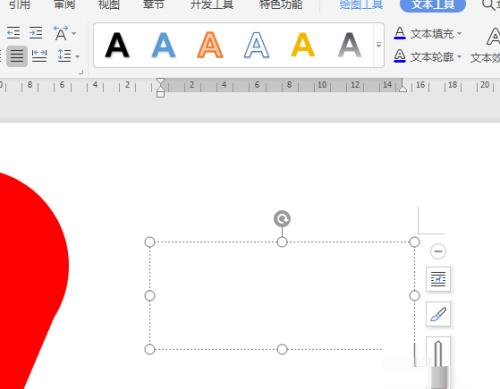Open the text direction dropdown arrow
This screenshot has width=500, height=389.
74,33
